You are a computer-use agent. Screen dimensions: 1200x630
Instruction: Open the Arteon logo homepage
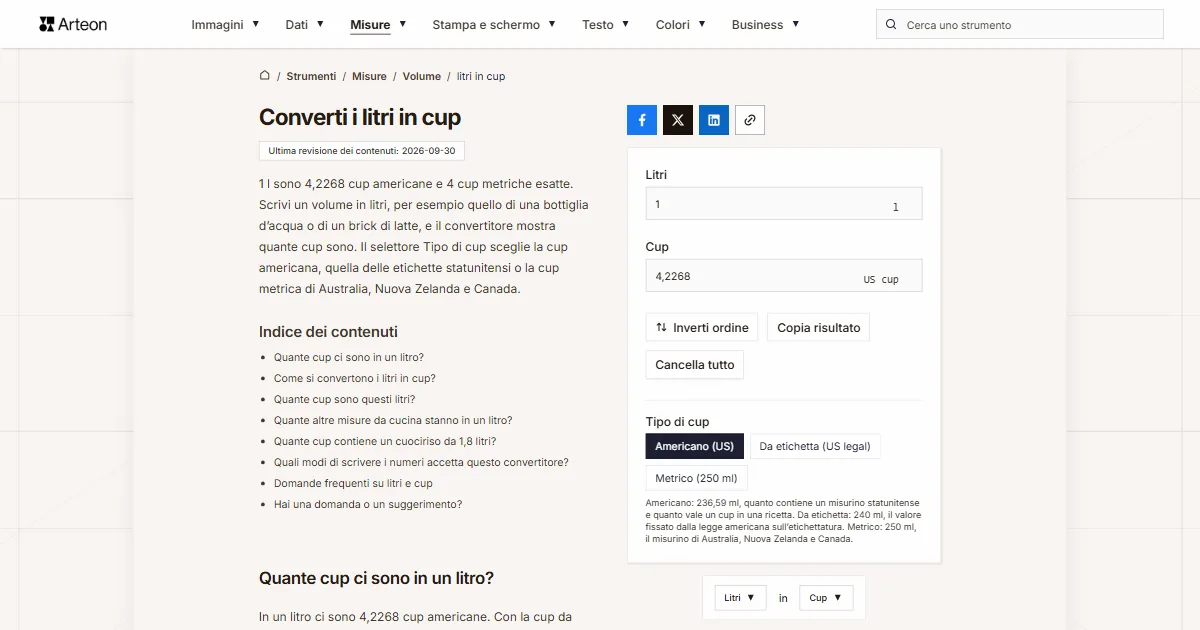(x=73, y=24)
